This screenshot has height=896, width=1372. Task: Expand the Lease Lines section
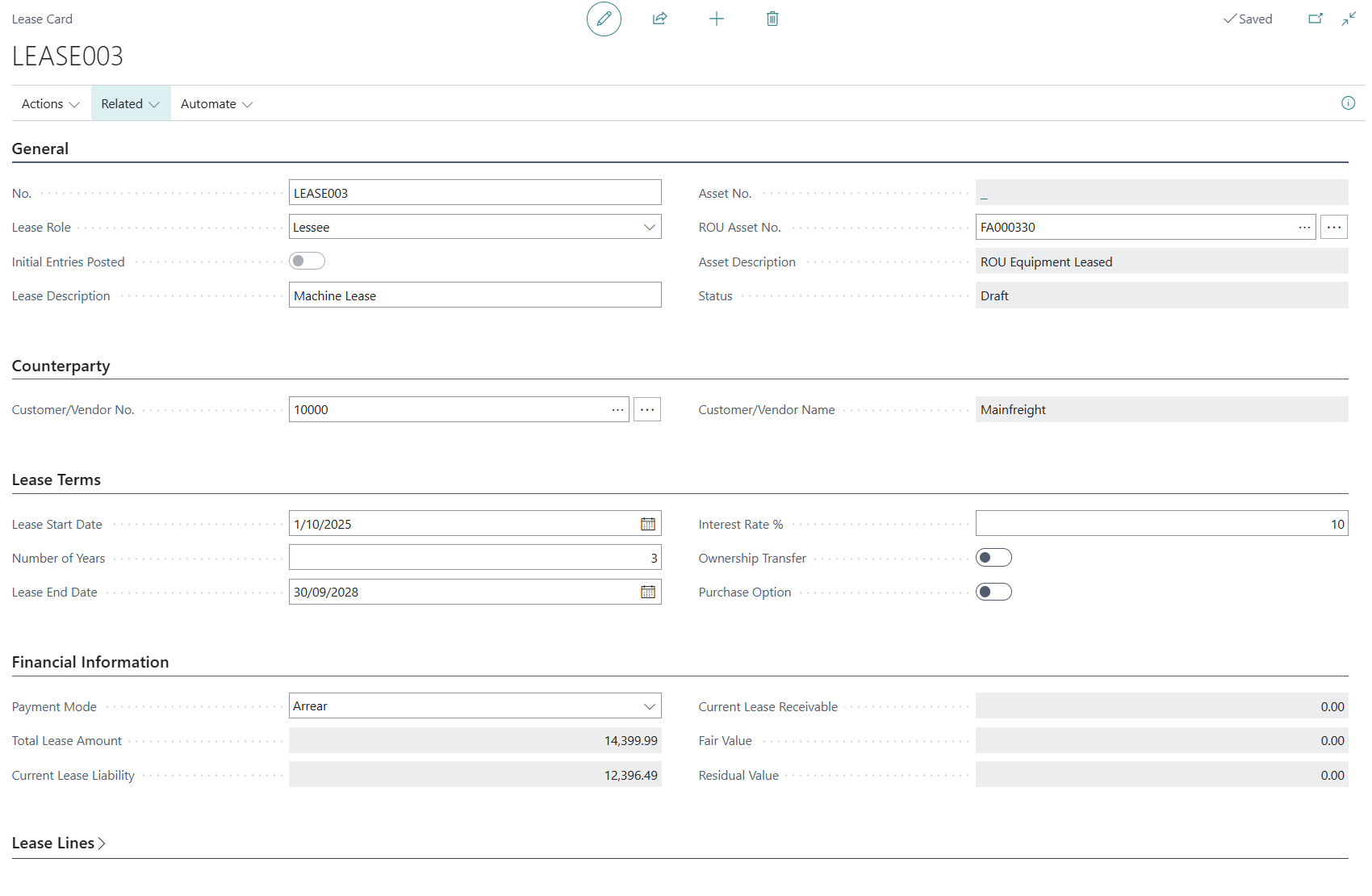(x=59, y=843)
